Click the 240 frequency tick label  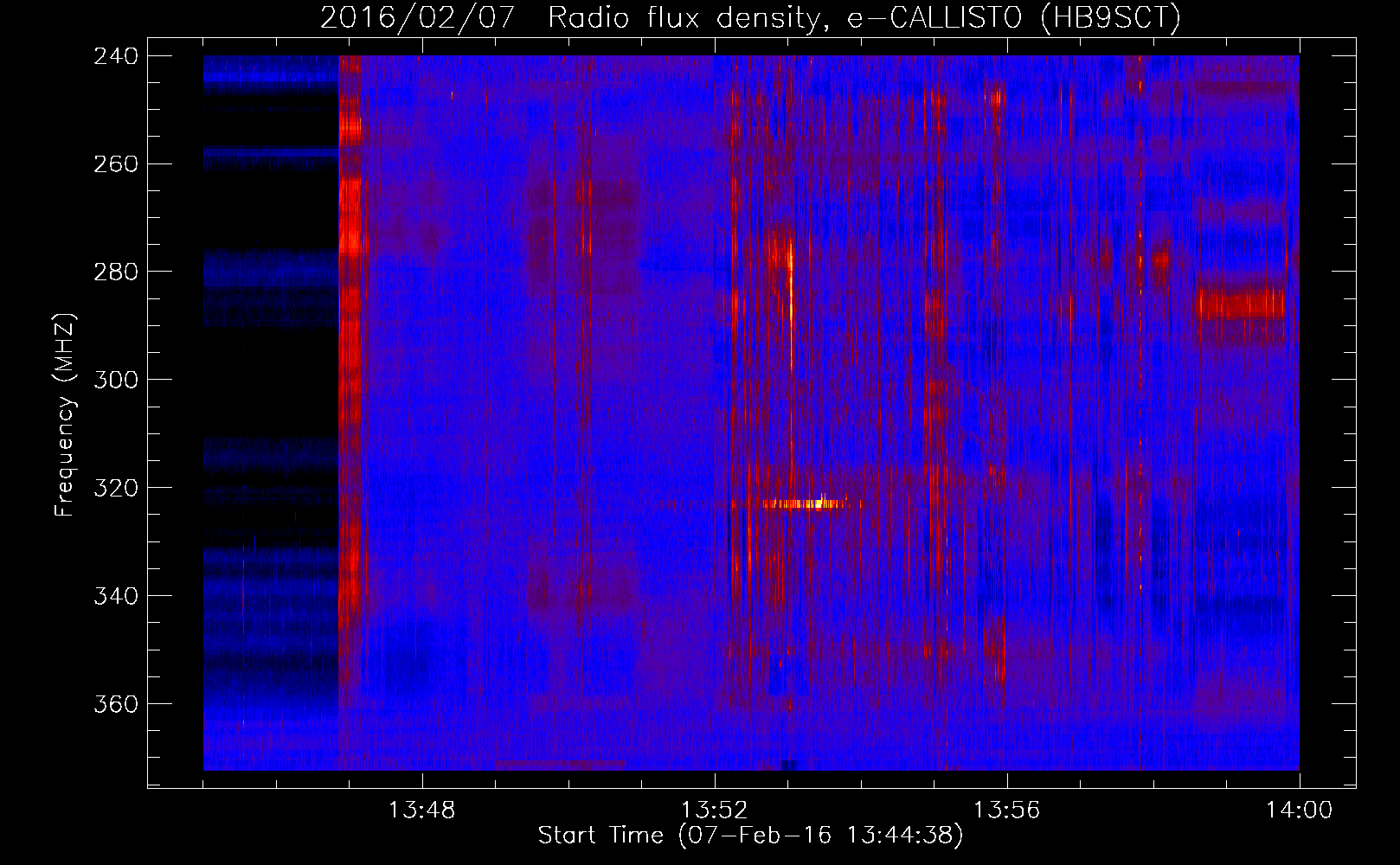116,56
